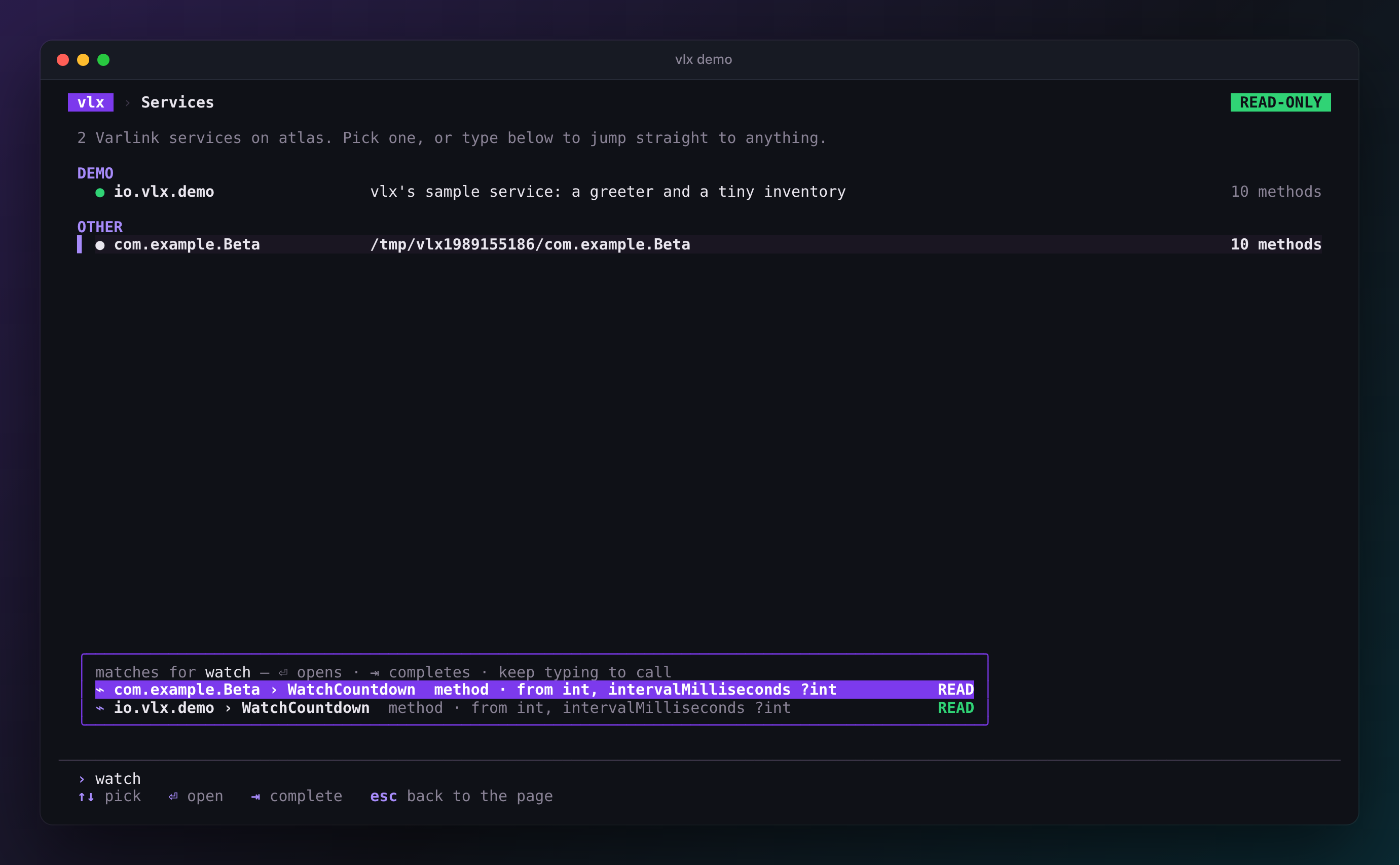Minimize the window with the yellow button
The image size is (1400, 865).
83,60
